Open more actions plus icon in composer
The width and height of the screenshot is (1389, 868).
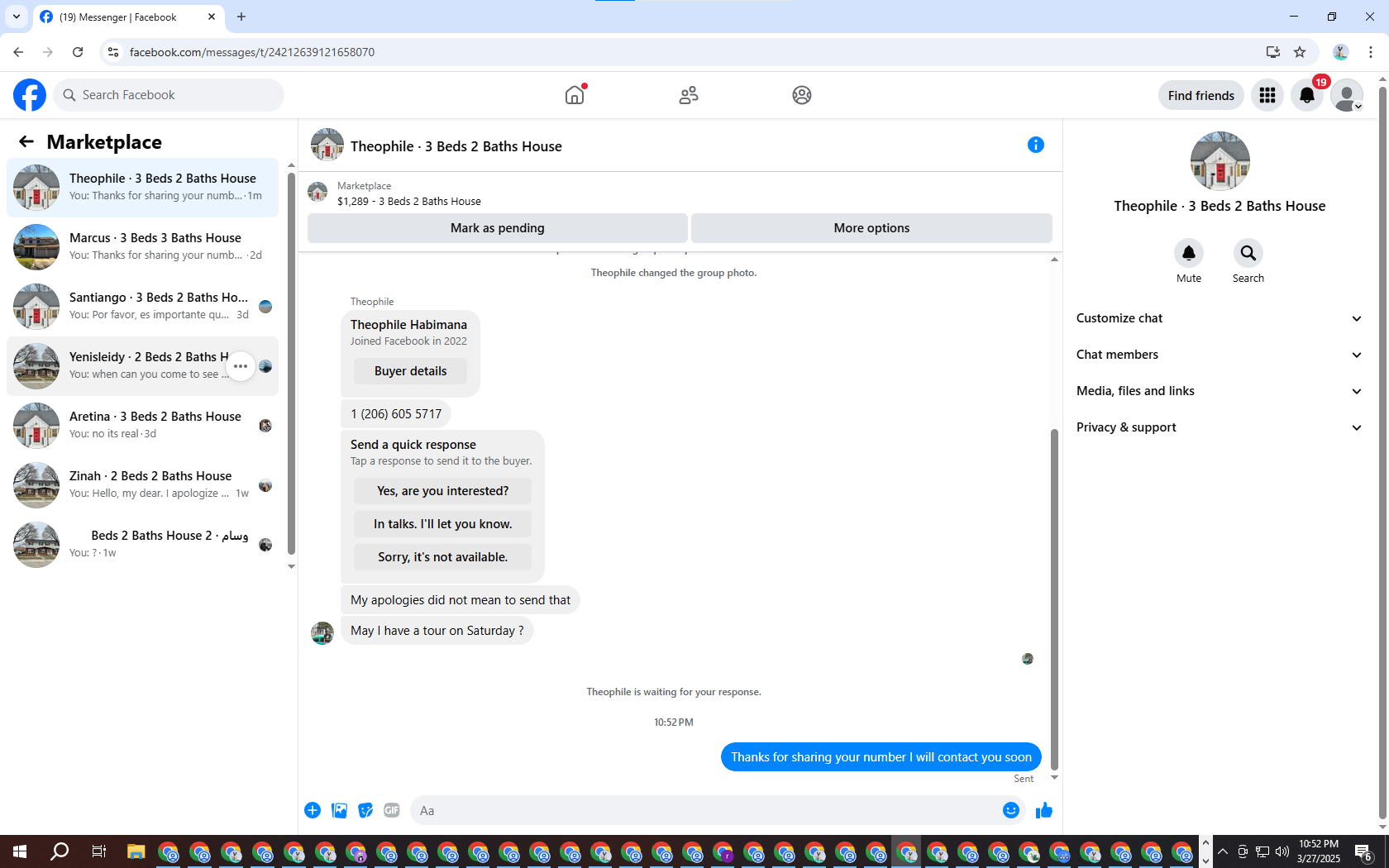(313, 810)
